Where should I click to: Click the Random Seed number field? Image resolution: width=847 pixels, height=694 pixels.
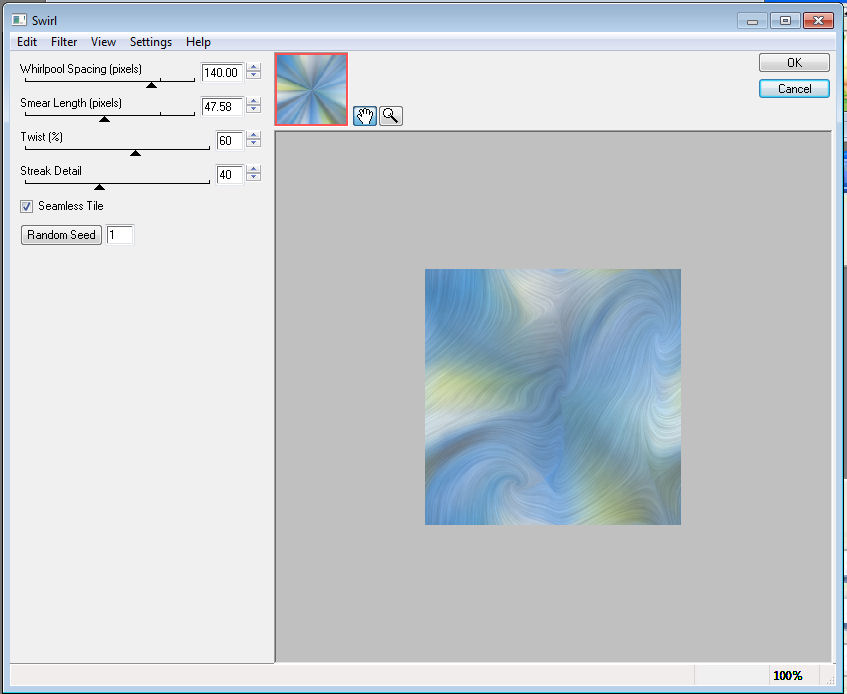coord(119,235)
